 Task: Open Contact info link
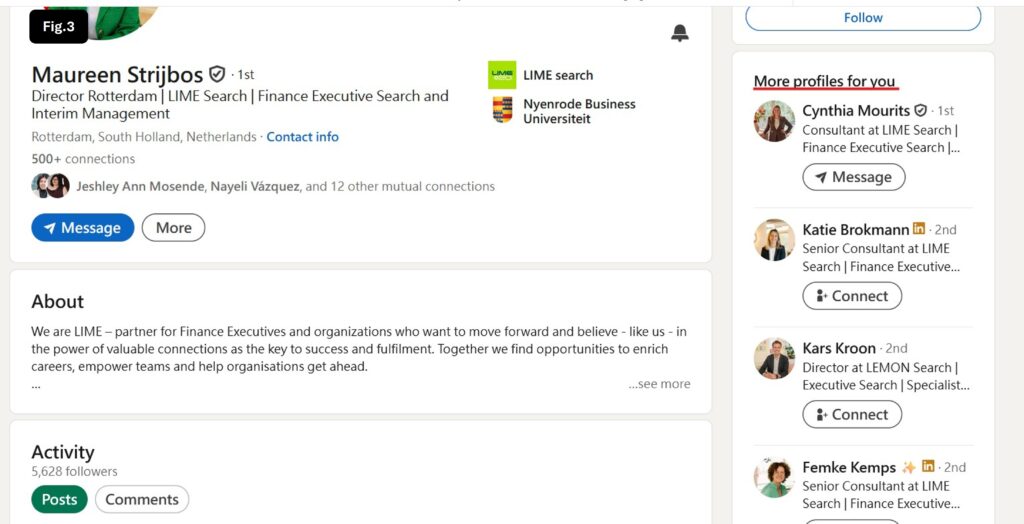[x=302, y=137]
